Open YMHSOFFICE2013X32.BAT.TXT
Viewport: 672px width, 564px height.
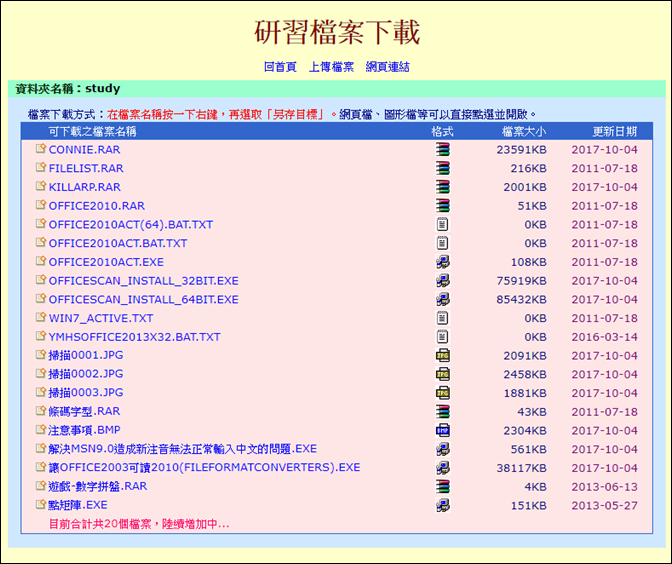[134, 337]
